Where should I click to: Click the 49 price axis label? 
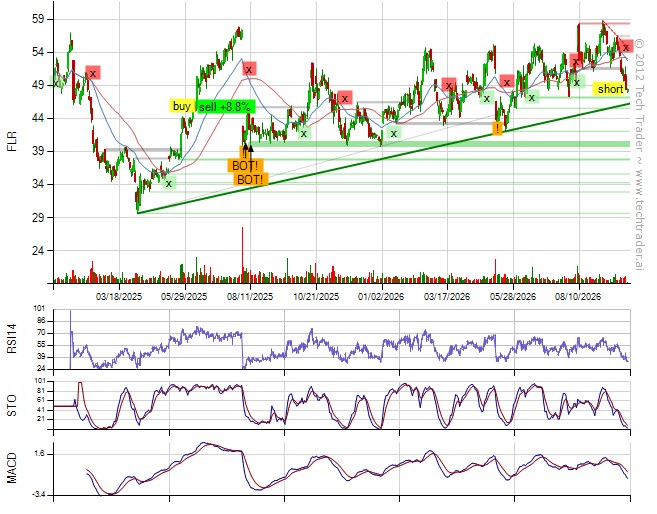tap(36, 85)
